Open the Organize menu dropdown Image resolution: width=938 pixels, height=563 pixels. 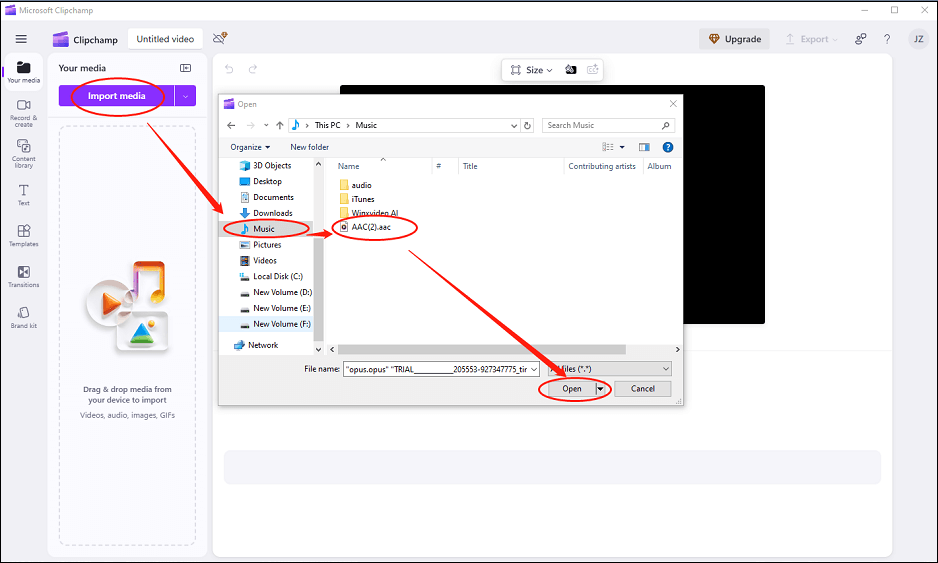click(x=250, y=147)
